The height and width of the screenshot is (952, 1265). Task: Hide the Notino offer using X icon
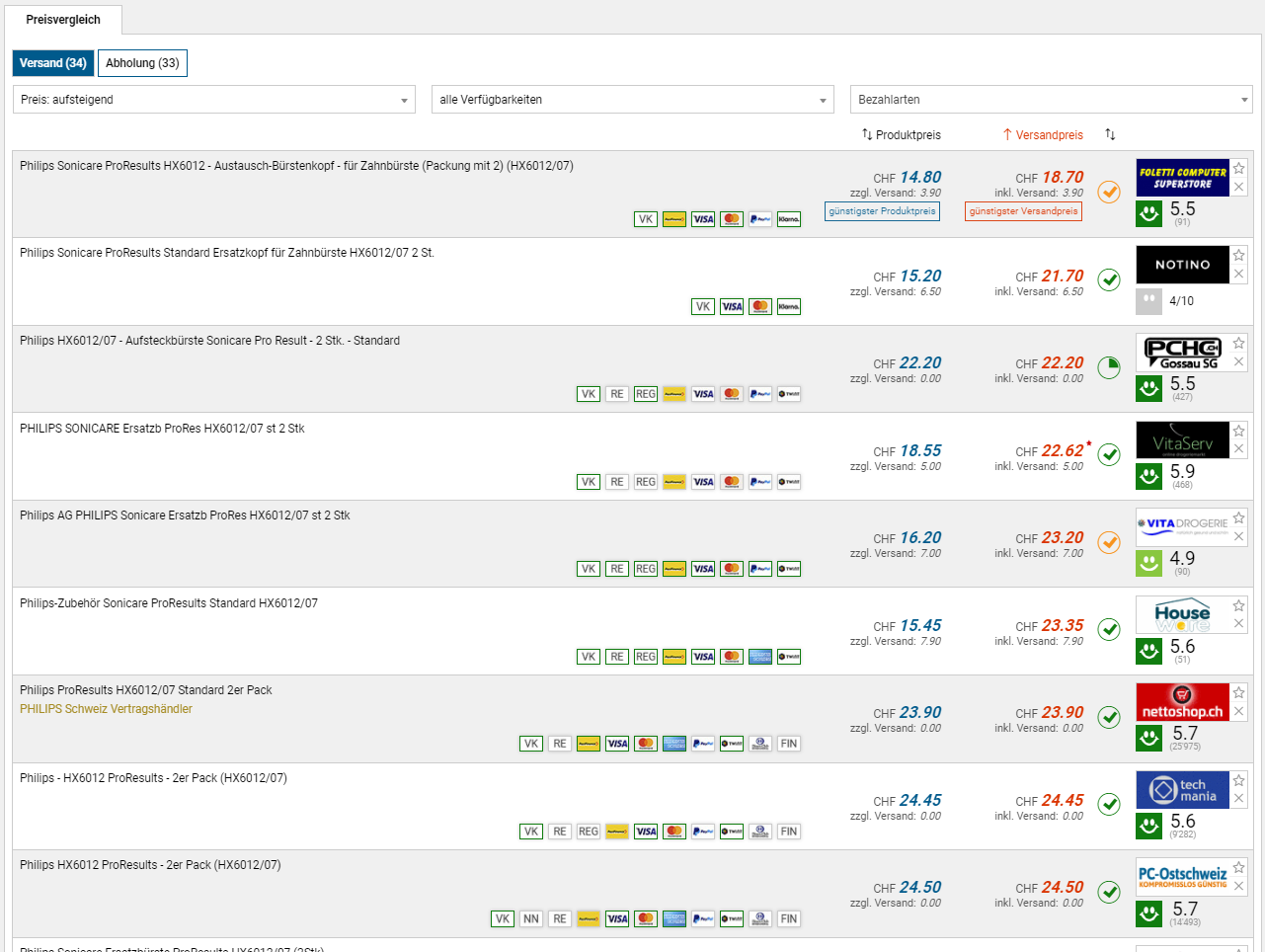(x=1238, y=275)
